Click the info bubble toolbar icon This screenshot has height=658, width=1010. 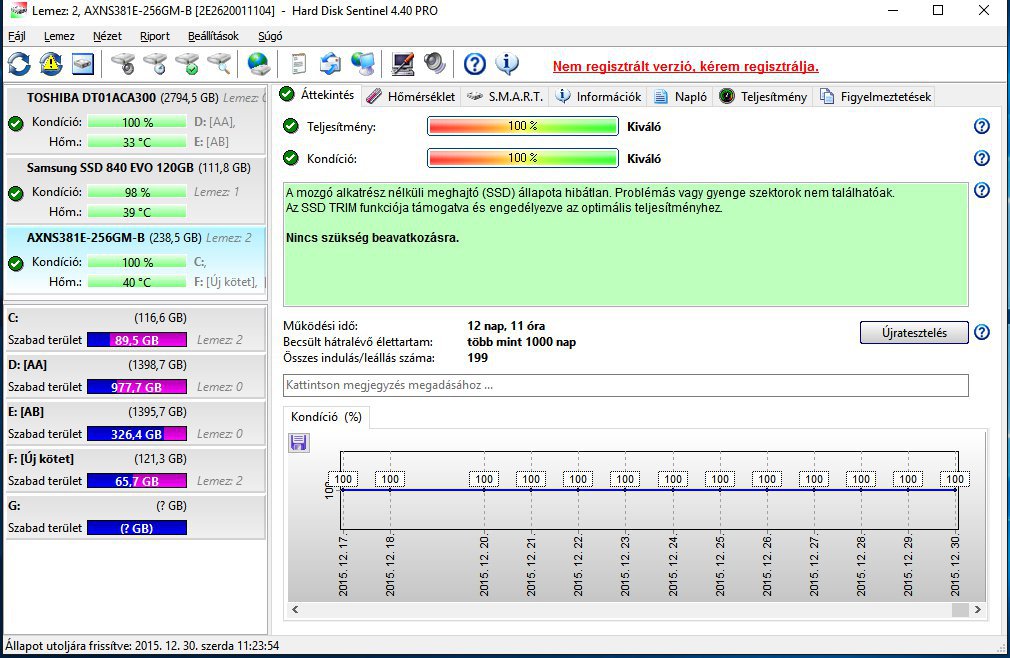click(x=507, y=64)
